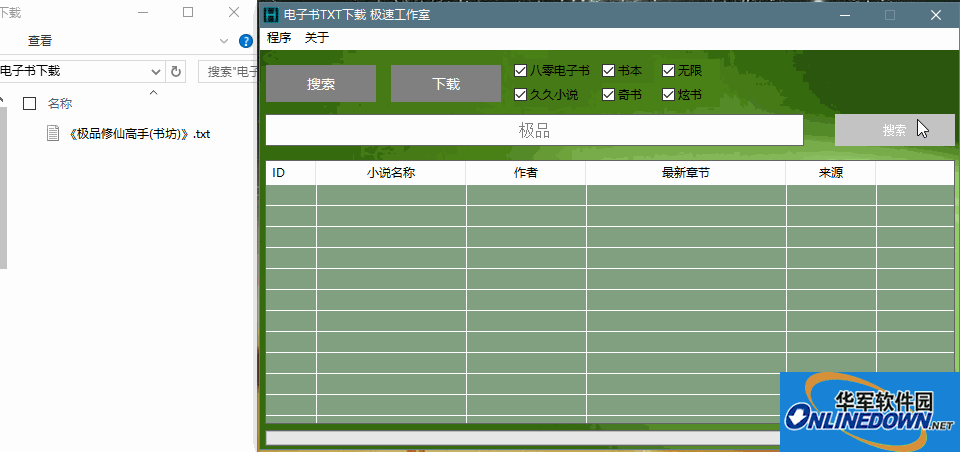
Task: Disable the 奇书 source checkbox
Action: tap(608, 94)
